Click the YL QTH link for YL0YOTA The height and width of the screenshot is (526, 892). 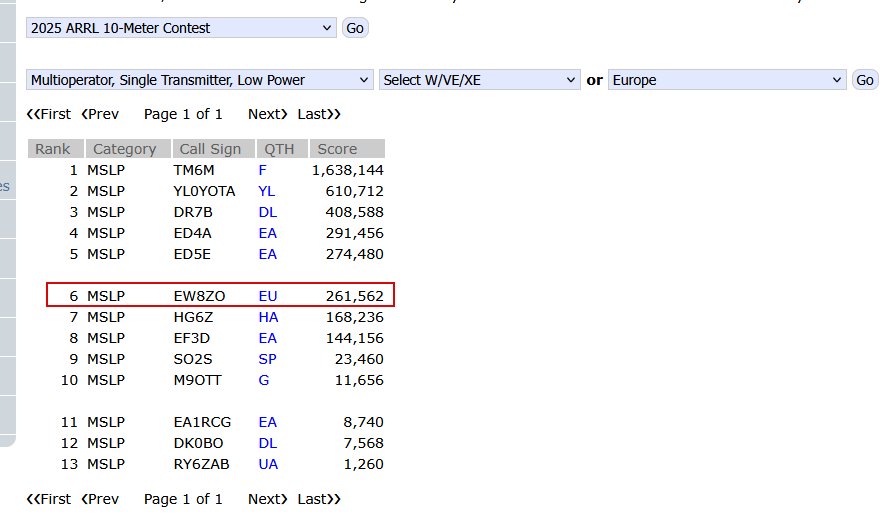tap(266, 191)
